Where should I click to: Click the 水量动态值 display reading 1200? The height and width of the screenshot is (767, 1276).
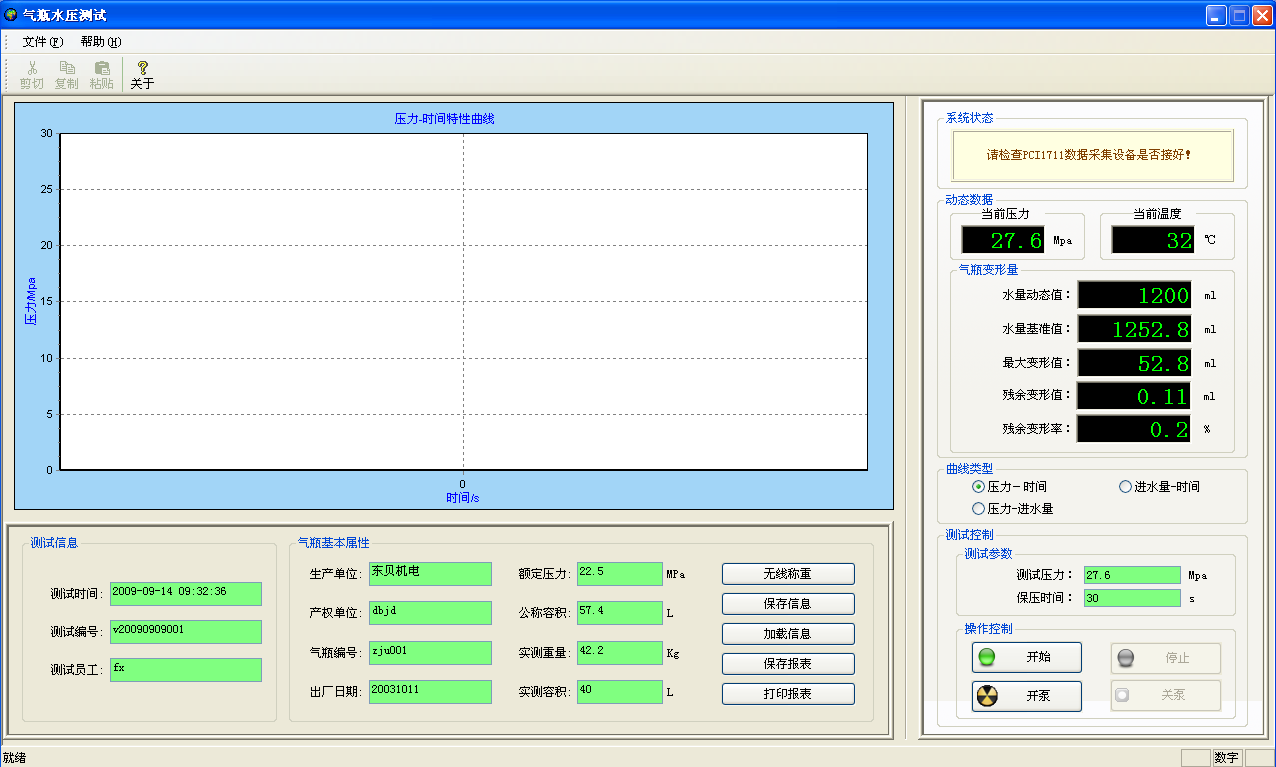1134,295
